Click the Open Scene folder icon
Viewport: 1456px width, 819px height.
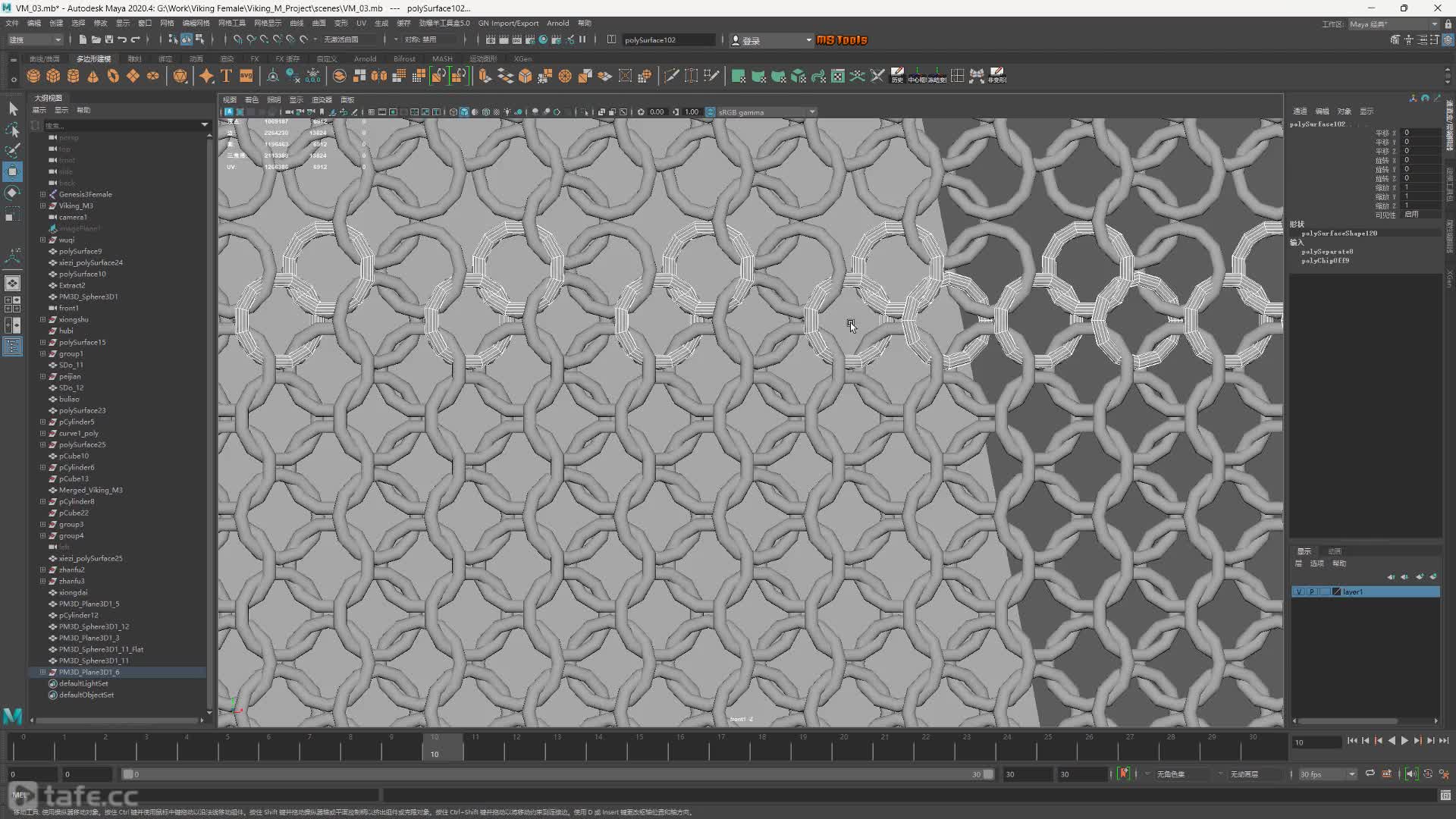coord(96,39)
